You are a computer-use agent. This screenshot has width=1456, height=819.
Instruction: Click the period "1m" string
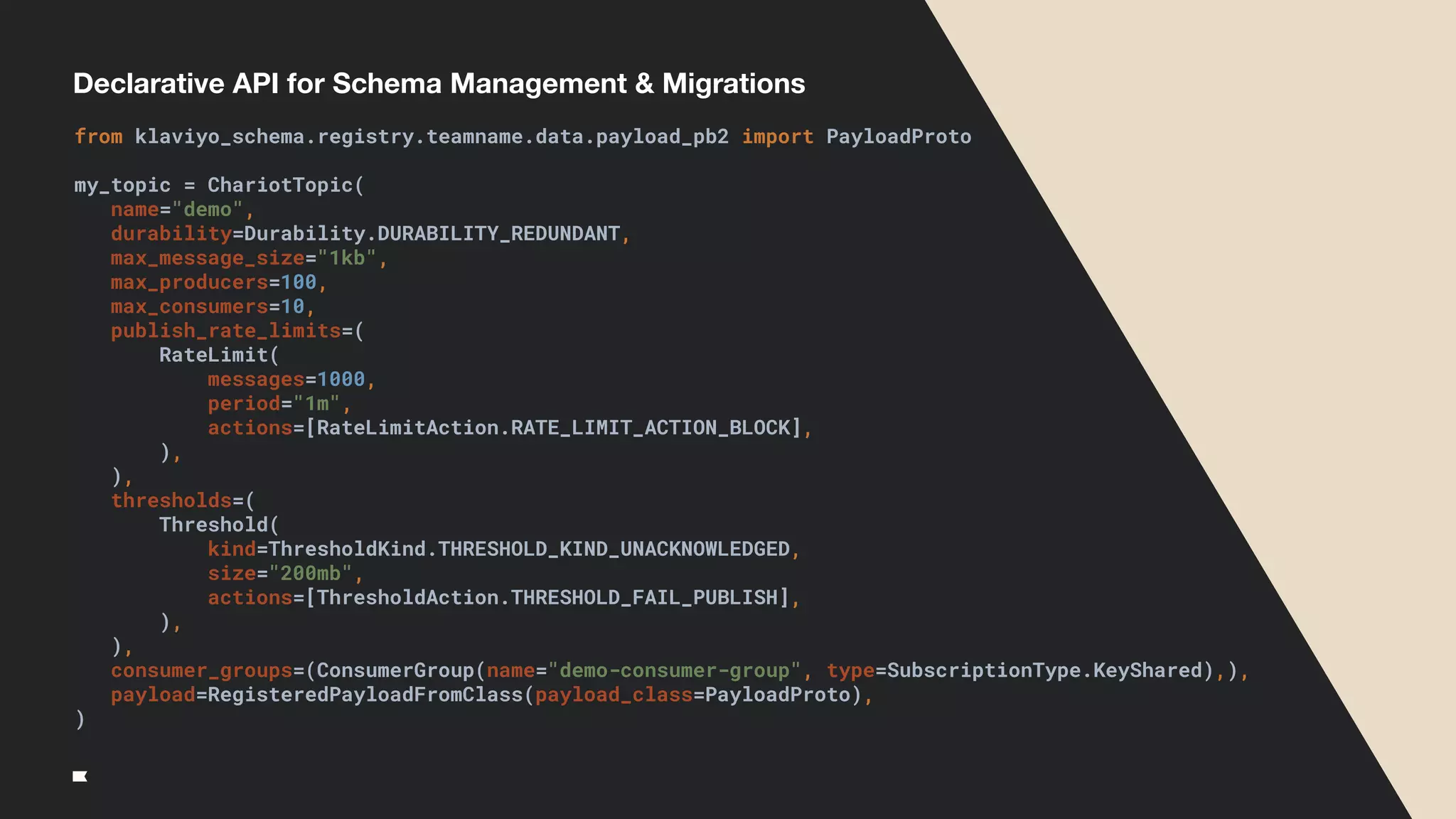(316, 404)
